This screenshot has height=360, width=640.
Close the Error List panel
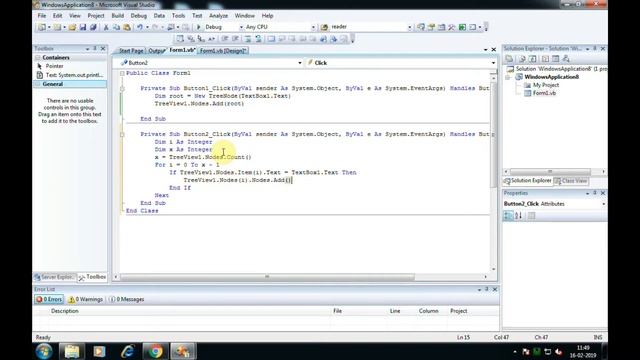tap(494, 289)
